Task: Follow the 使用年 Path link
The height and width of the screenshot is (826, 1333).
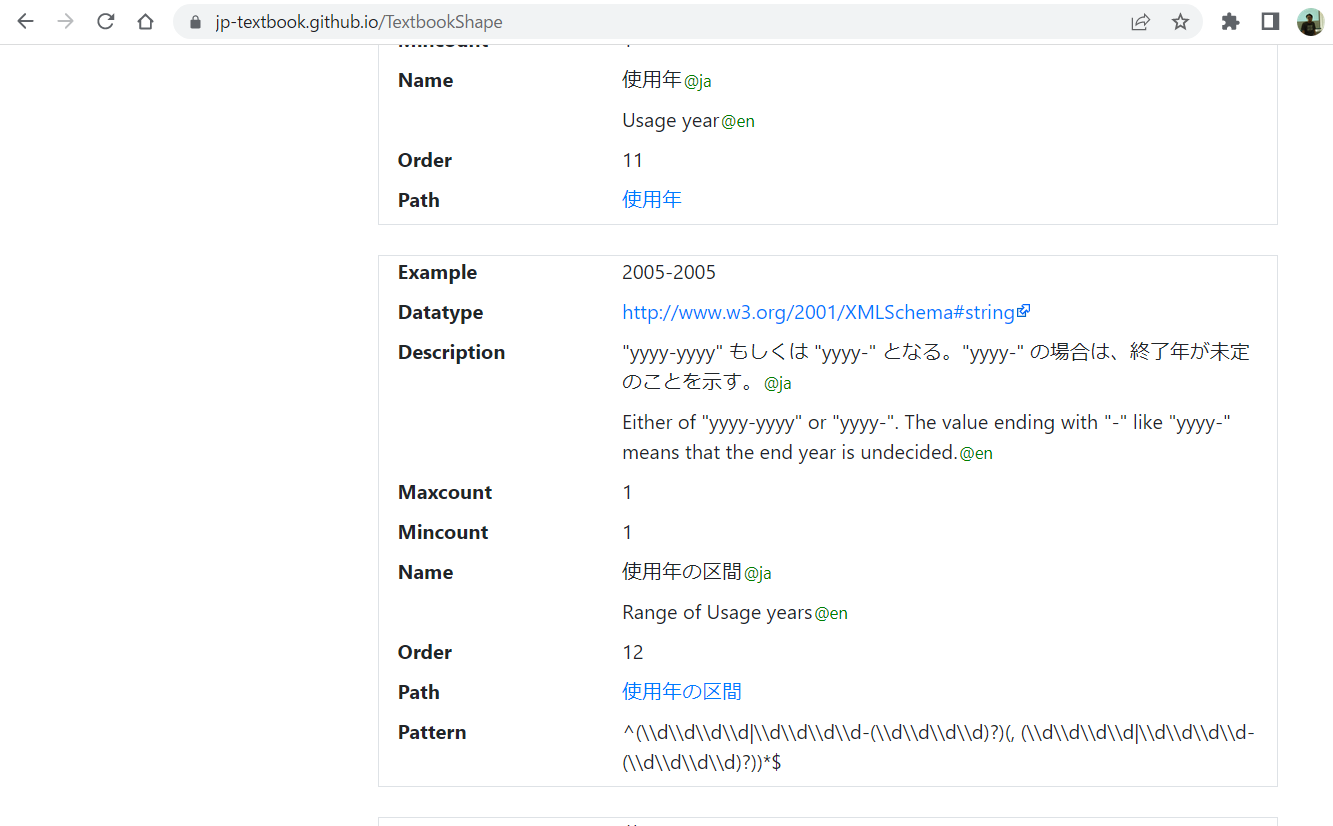Action: click(651, 199)
